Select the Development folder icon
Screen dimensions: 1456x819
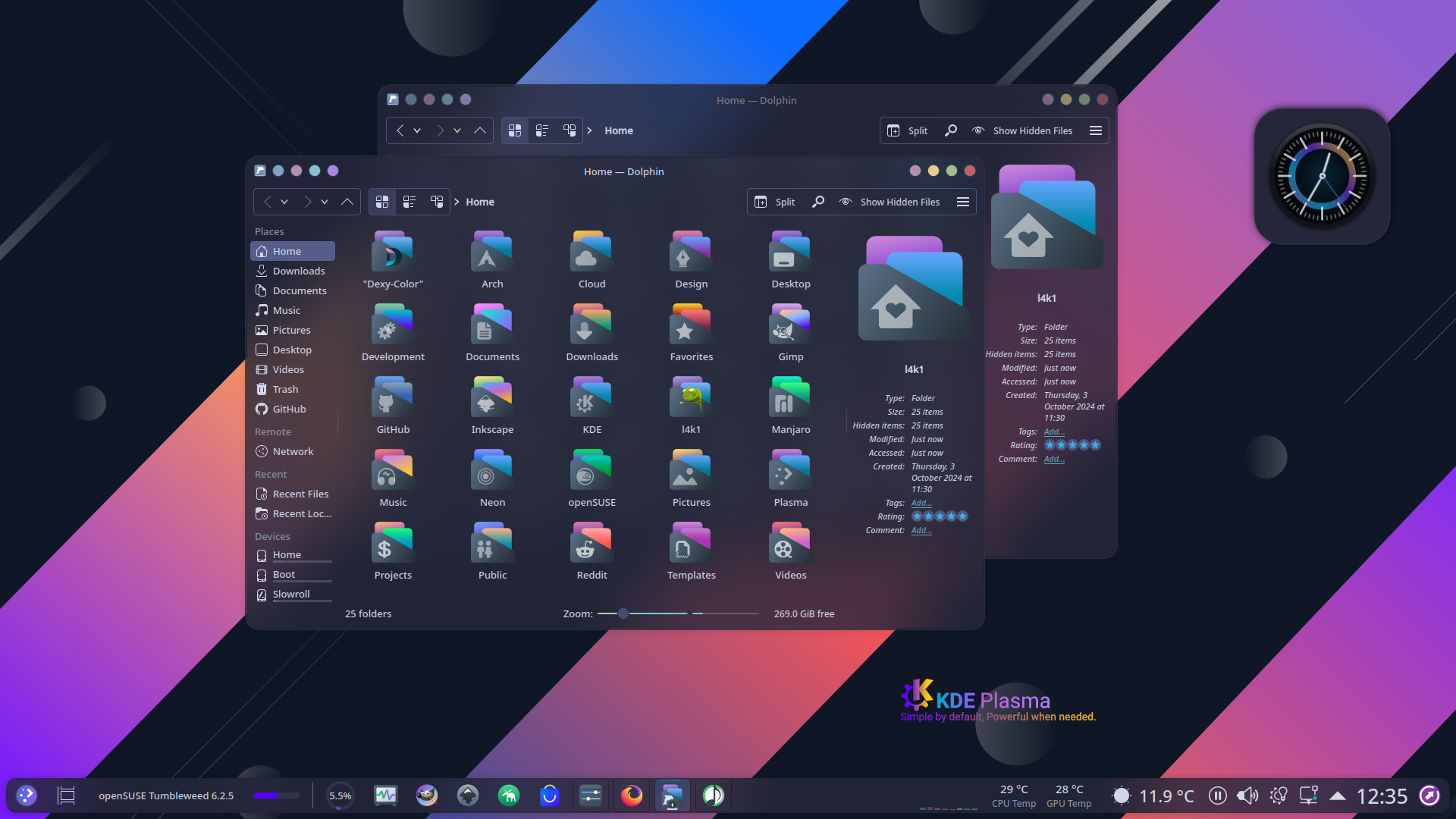pos(393,325)
